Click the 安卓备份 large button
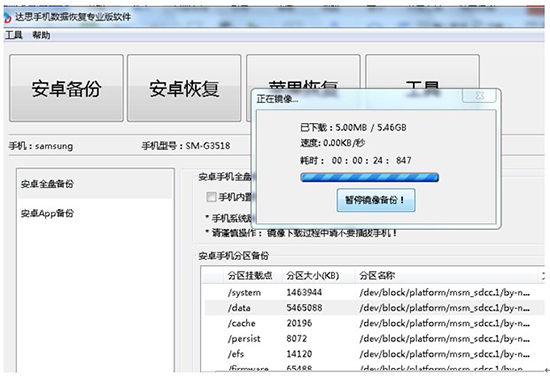 pyautogui.click(x=66, y=88)
